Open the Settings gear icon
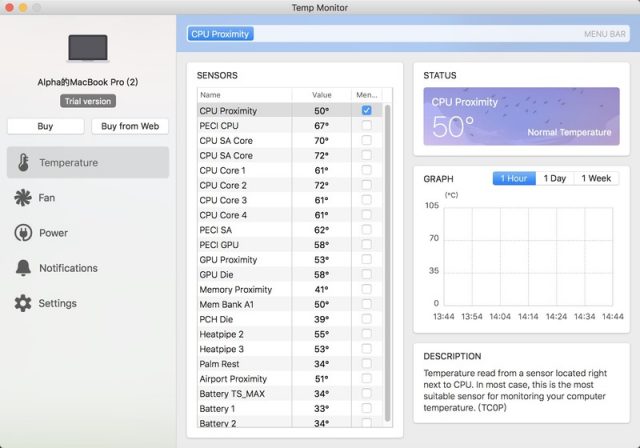The image size is (640, 448). click(x=23, y=303)
